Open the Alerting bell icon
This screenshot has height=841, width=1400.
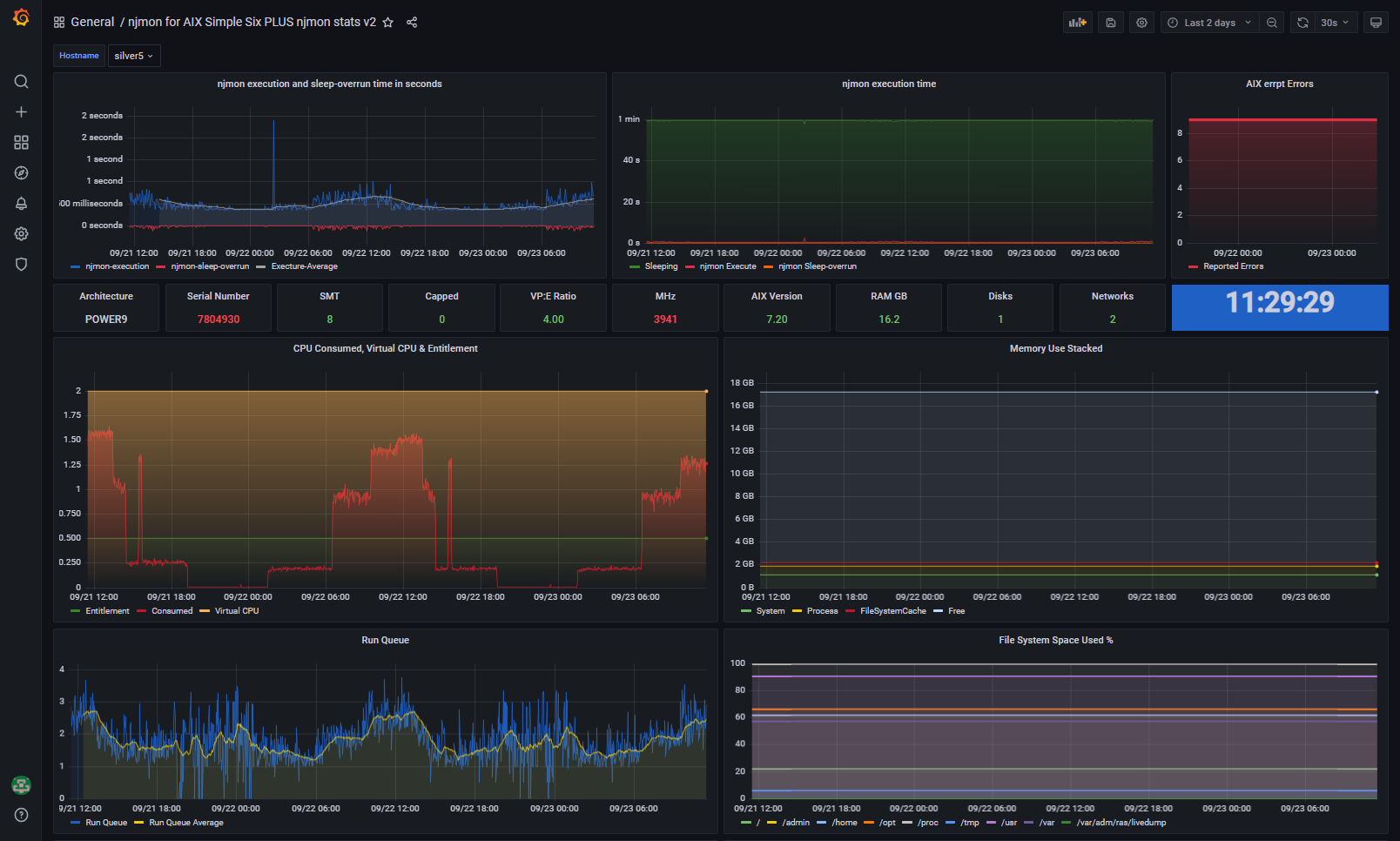tap(21, 204)
